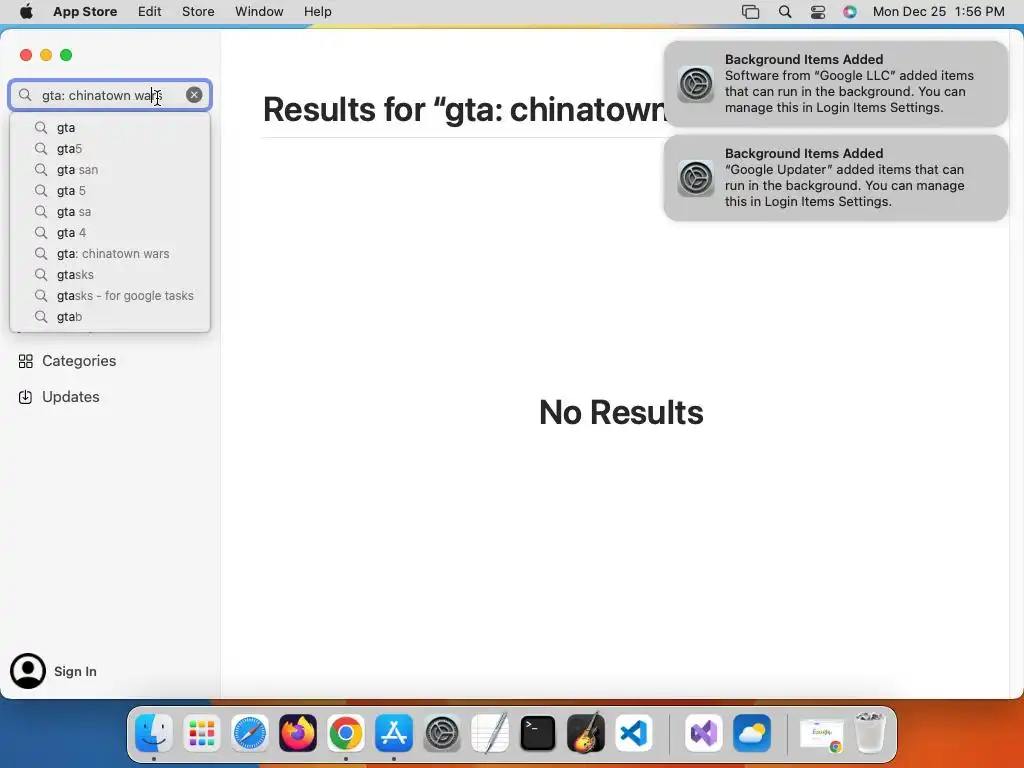Launch Safari from the Dock
Viewport: 1024px width, 768px height.
point(249,733)
